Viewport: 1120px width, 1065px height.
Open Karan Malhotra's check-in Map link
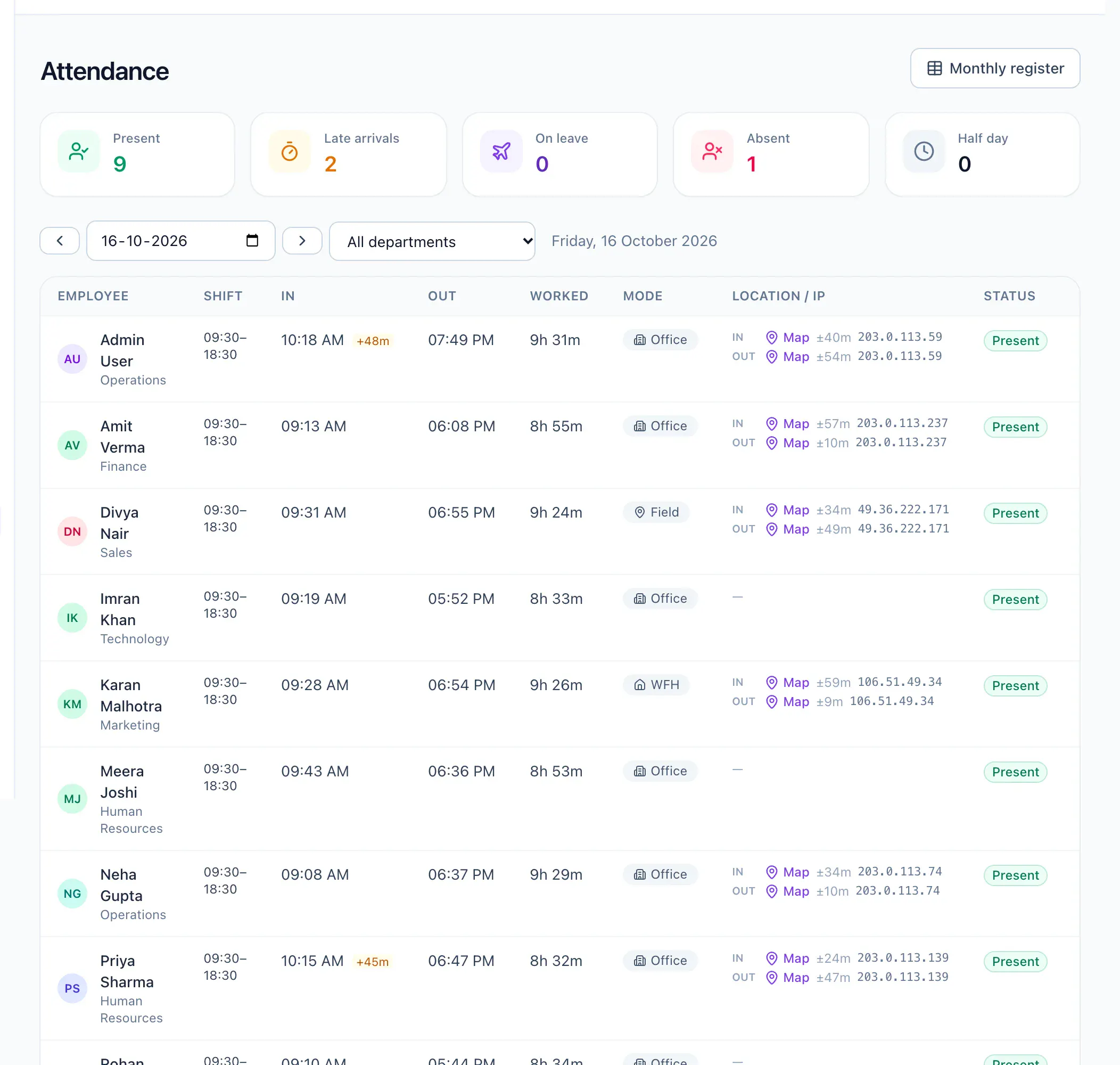click(x=787, y=682)
